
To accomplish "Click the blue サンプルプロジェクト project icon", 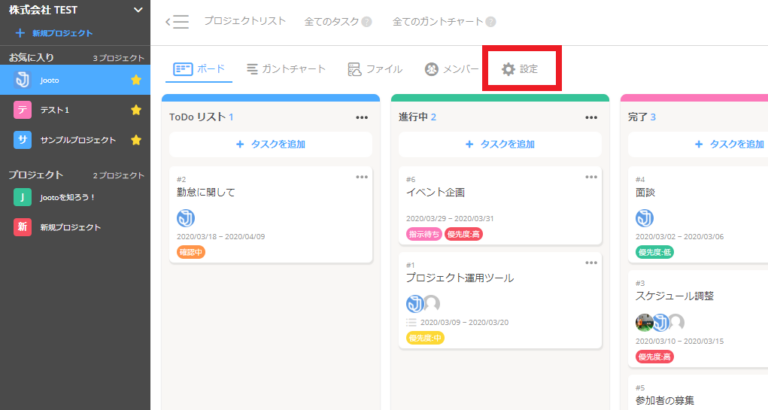I will click(22, 139).
